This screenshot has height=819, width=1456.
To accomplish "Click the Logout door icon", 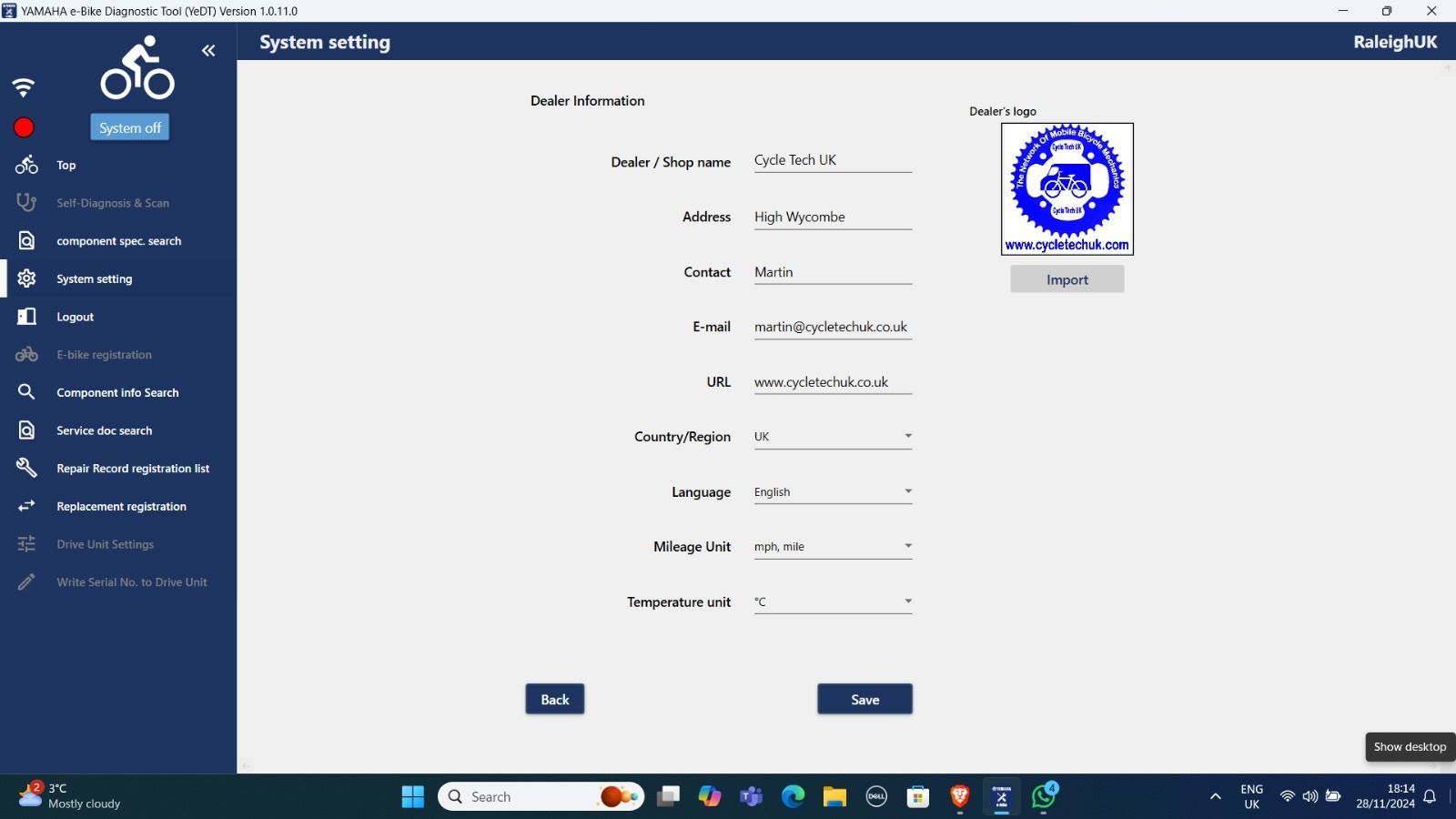I will tap(26, 317).
